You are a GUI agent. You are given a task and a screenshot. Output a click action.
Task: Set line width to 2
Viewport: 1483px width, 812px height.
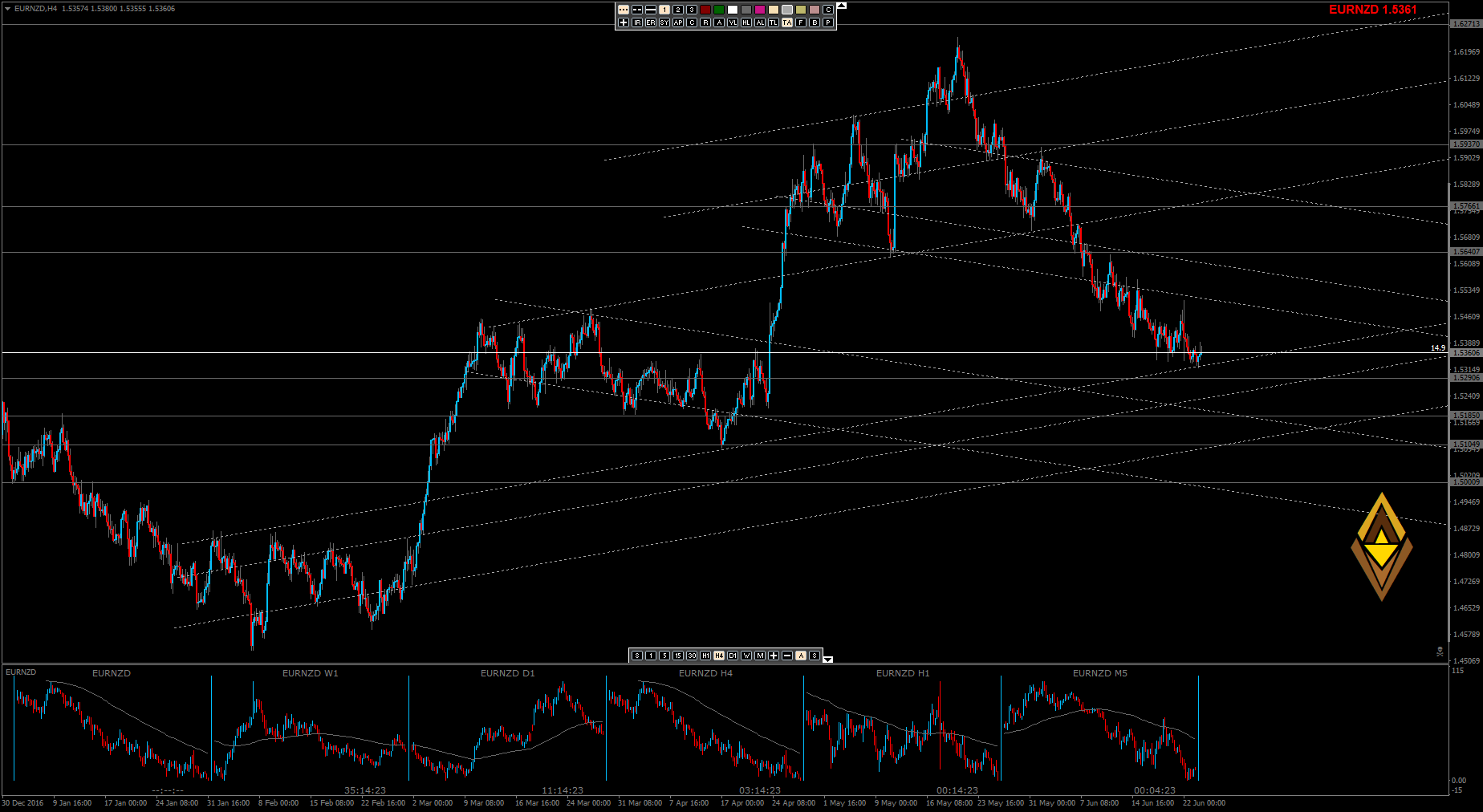click(678, 10)
